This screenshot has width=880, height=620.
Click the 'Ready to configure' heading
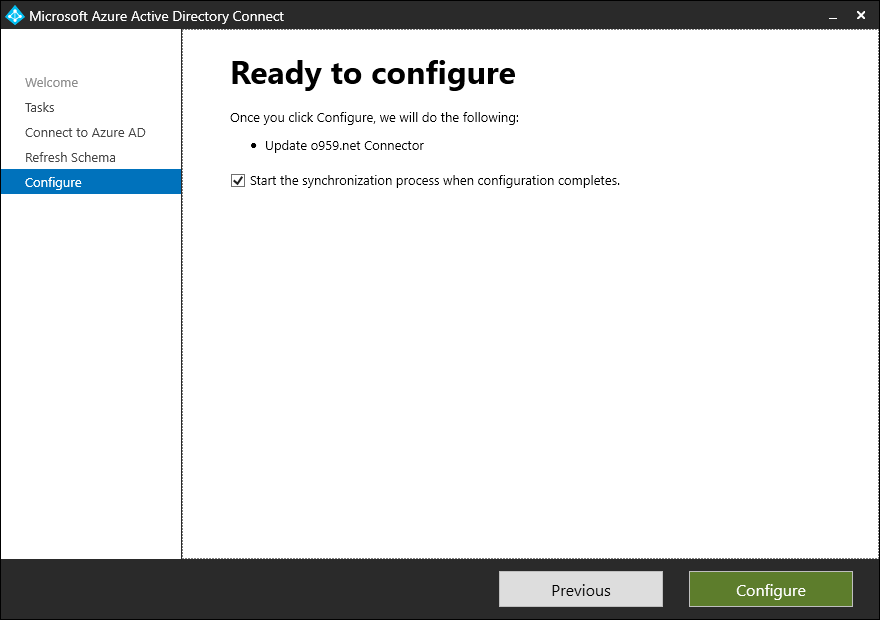(x=373, y=74)
